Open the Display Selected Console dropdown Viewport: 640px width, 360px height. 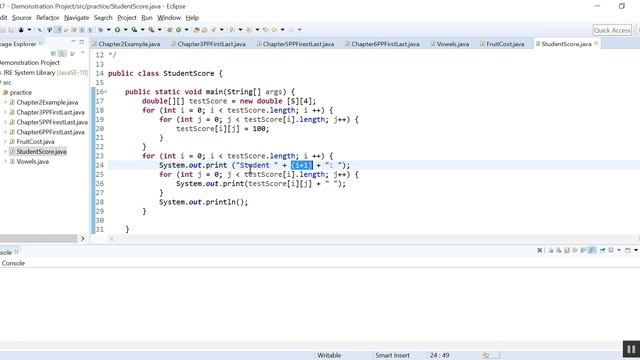[619, 250]
